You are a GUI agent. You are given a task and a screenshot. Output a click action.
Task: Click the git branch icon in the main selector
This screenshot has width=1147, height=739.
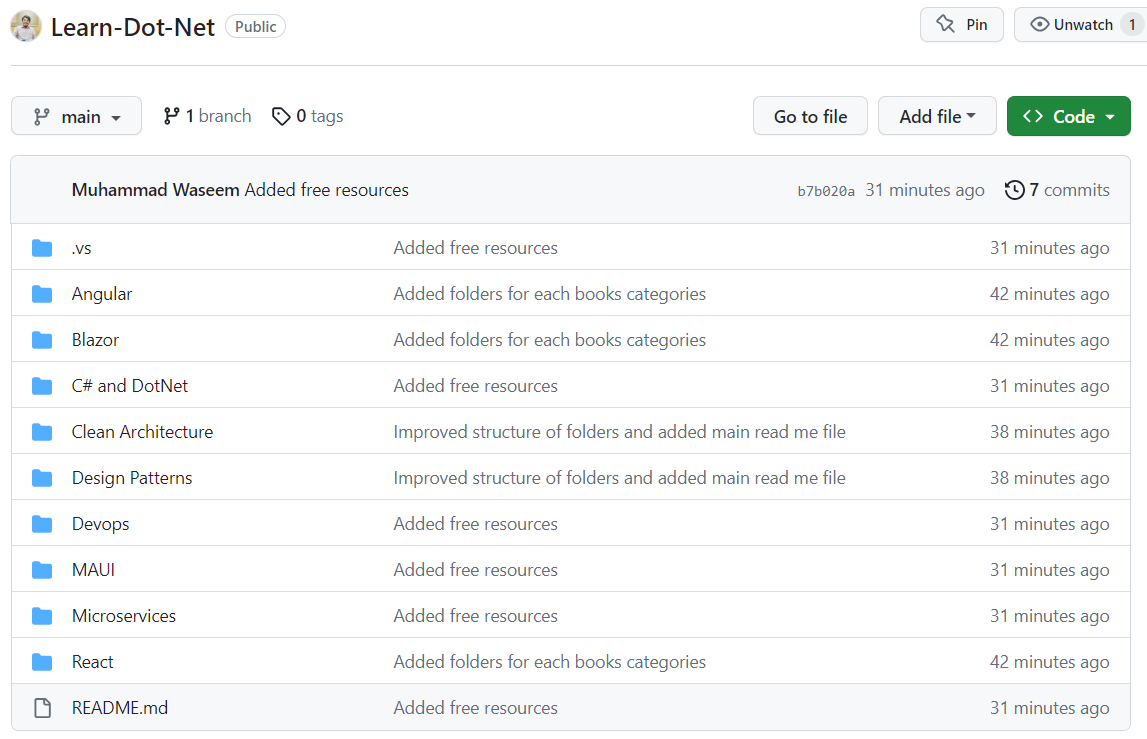tap(42, 116)
